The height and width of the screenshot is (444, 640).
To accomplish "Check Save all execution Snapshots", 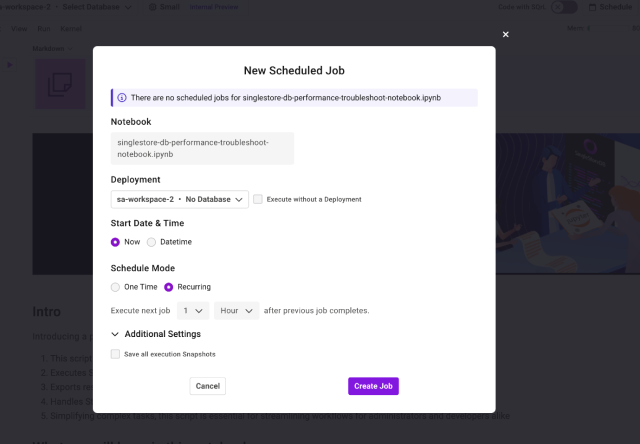I will click(116, 354).
